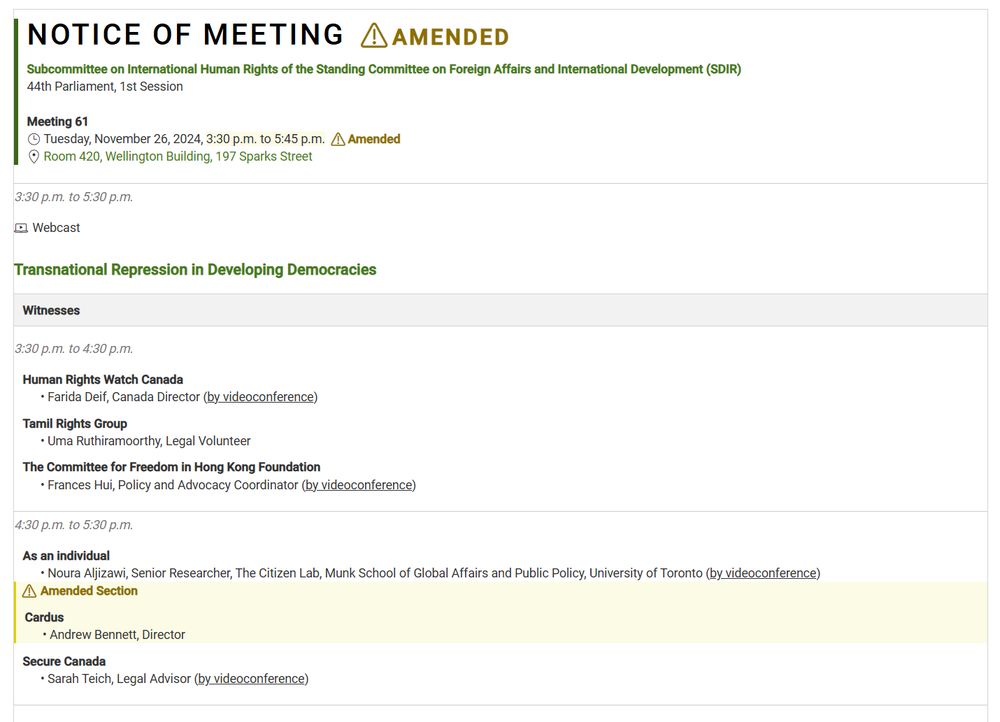Click the Amended Section label
The height and width of the screenshot is (722, 1000).
tap(89, 591)
